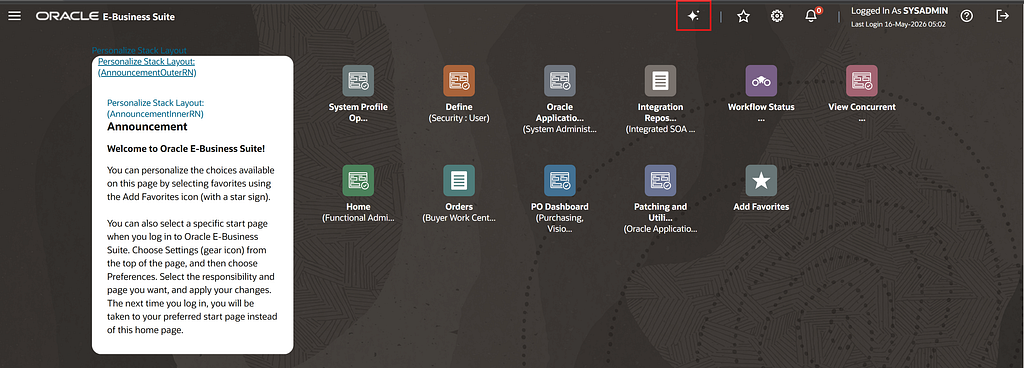Click the "View Concurrent" tile label

click(862, 107)
